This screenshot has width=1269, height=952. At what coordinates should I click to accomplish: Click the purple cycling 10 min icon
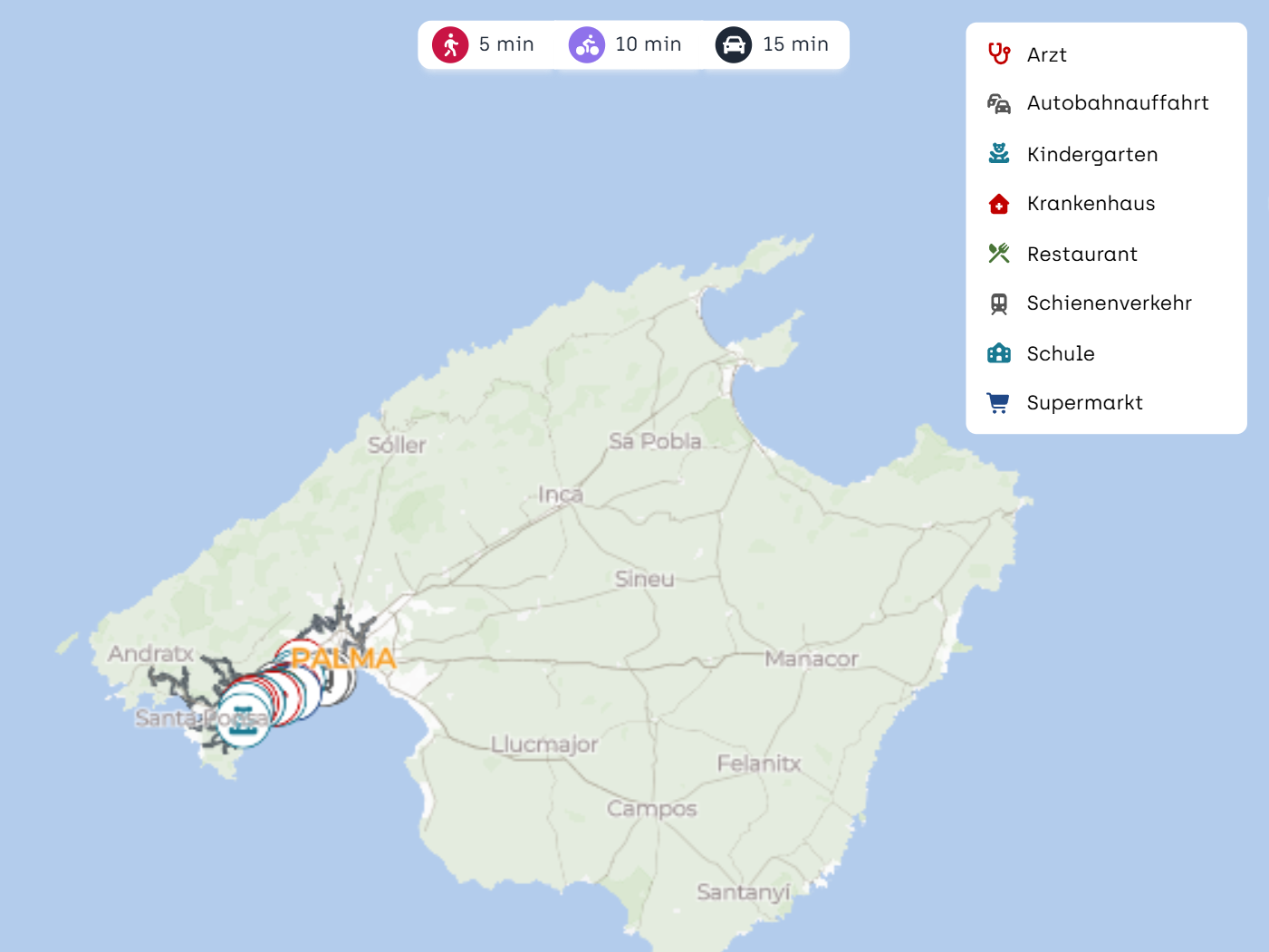pos(586,44)
